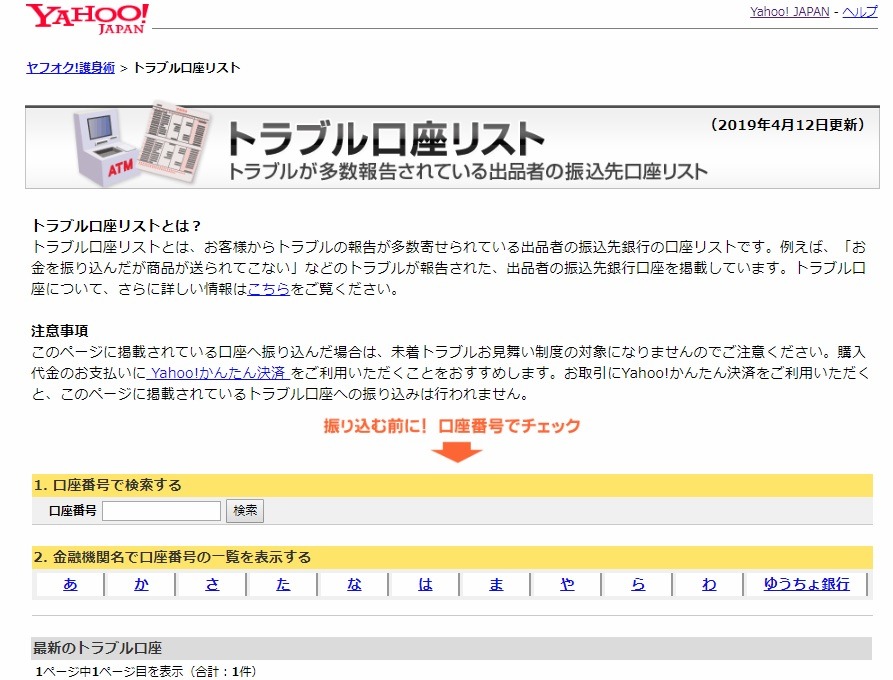Image resolution: width=893 pixels, height=680 pixels.
Task: Go to ヤフオク!護身術 breadcrumb link
Action: coord(70,68)
